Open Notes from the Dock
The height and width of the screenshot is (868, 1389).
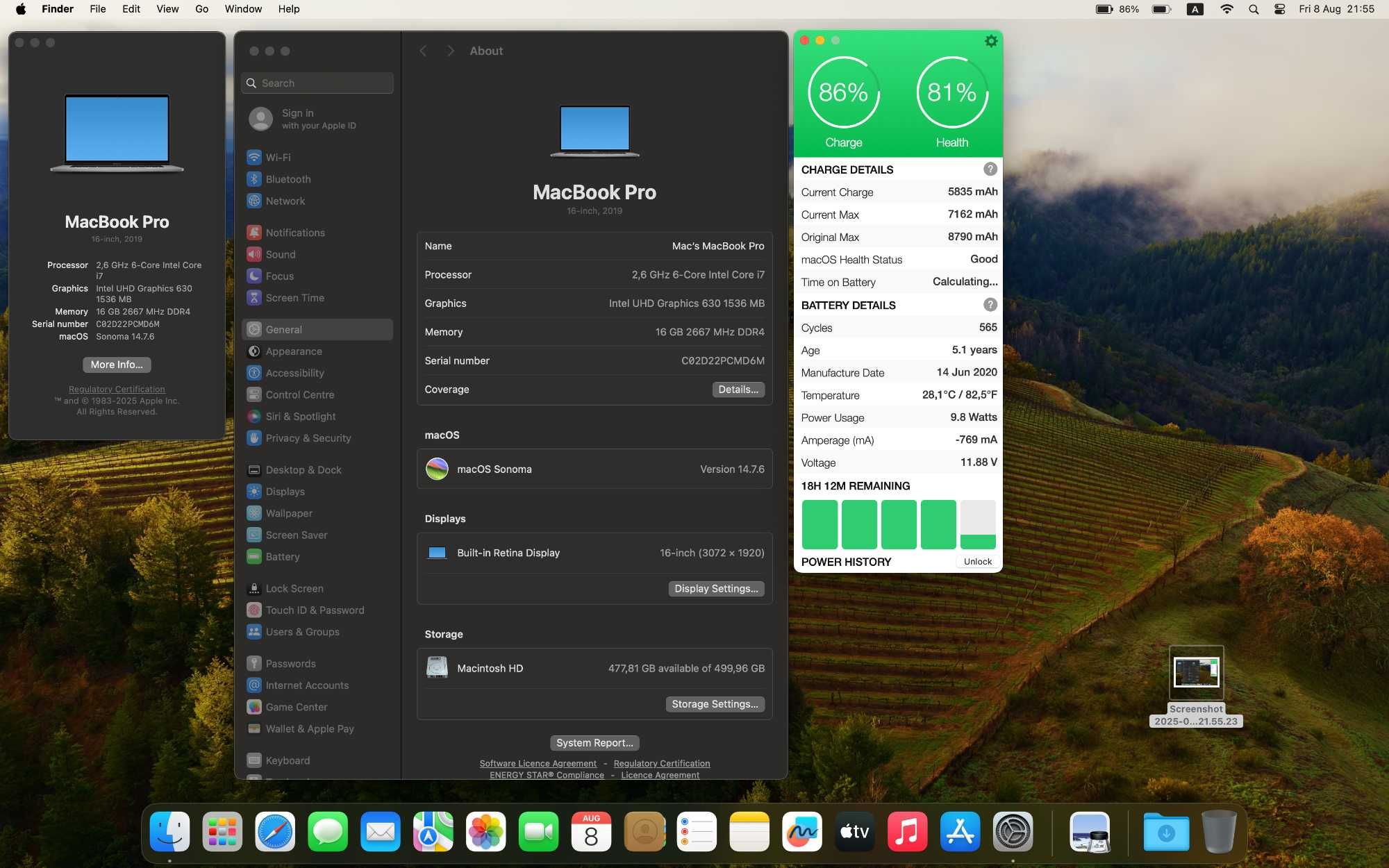pos(749,831)
